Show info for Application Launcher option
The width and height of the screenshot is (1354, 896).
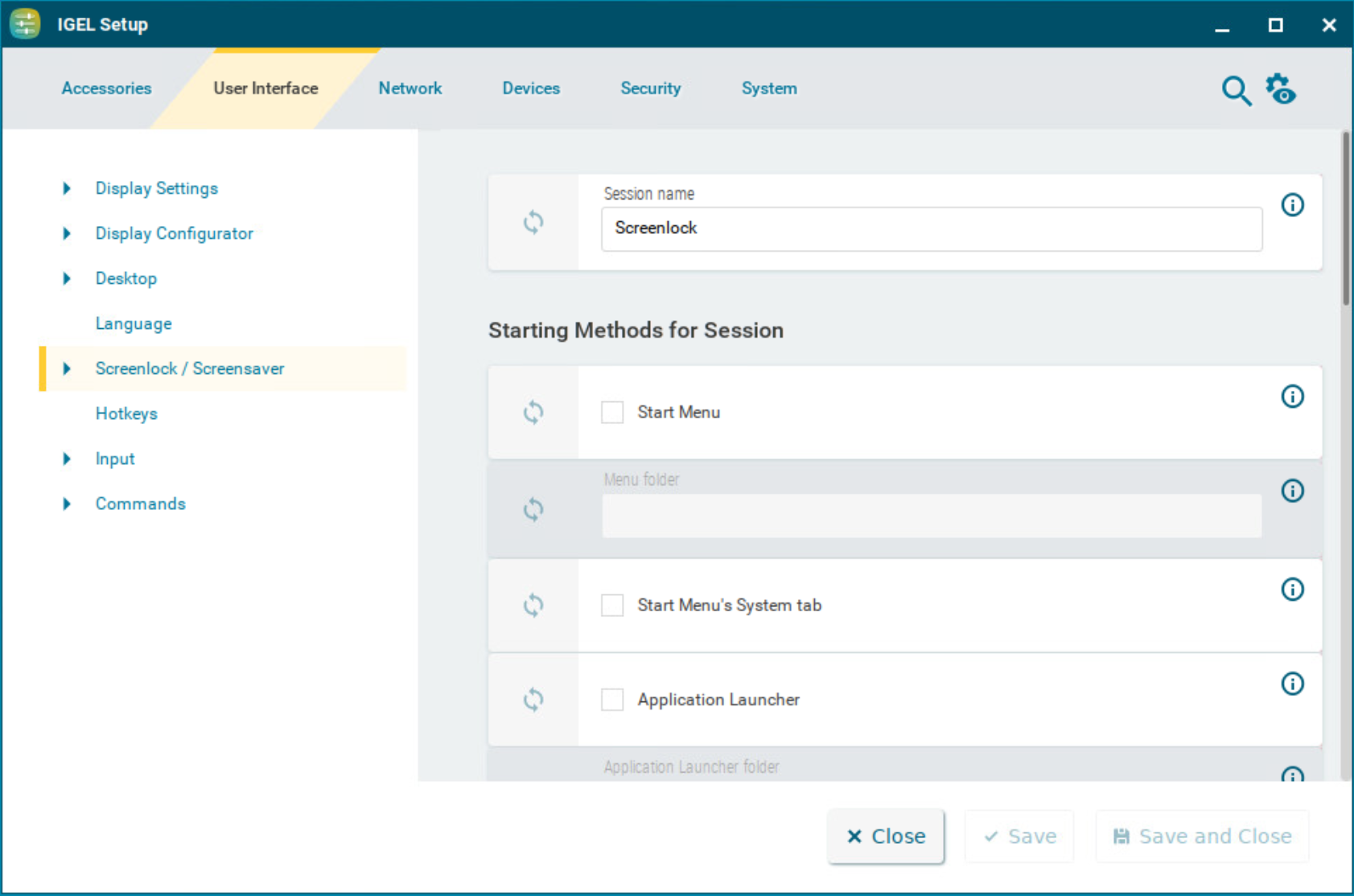pos(1292,684)
